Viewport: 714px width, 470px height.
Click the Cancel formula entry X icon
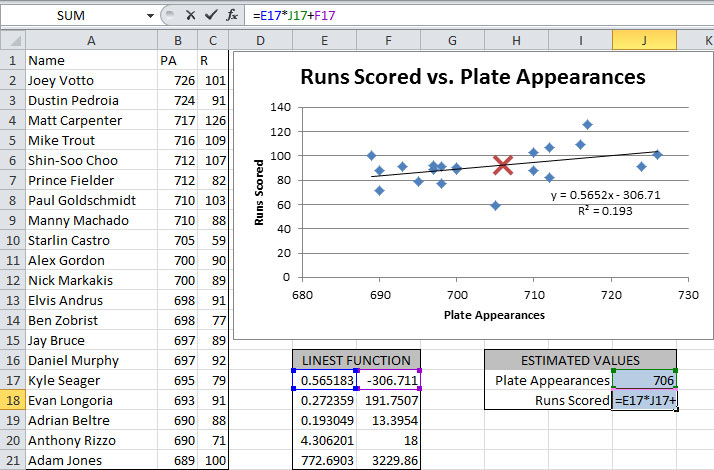[x=191, y=16]
